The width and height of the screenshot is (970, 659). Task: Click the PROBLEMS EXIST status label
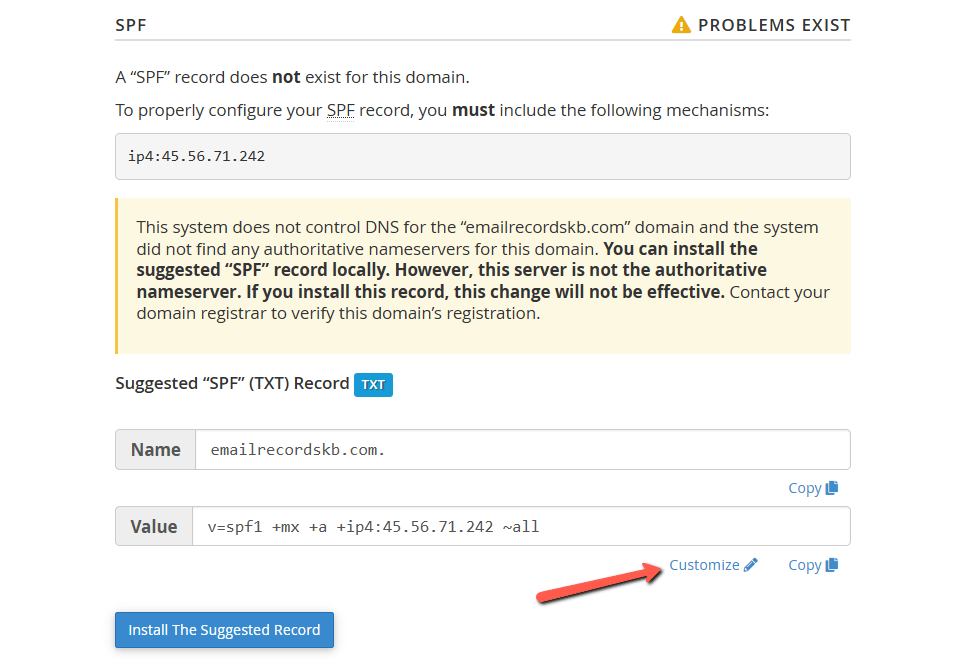[x=775, y=24]
